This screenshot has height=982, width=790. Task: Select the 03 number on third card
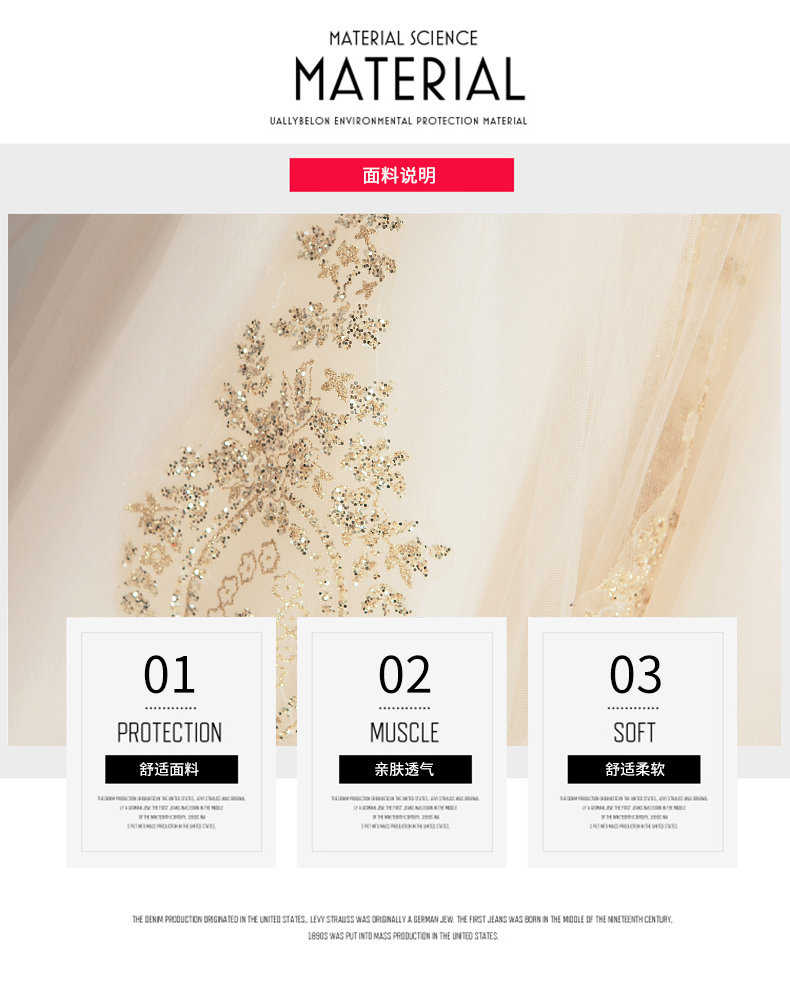pos(635,674)
